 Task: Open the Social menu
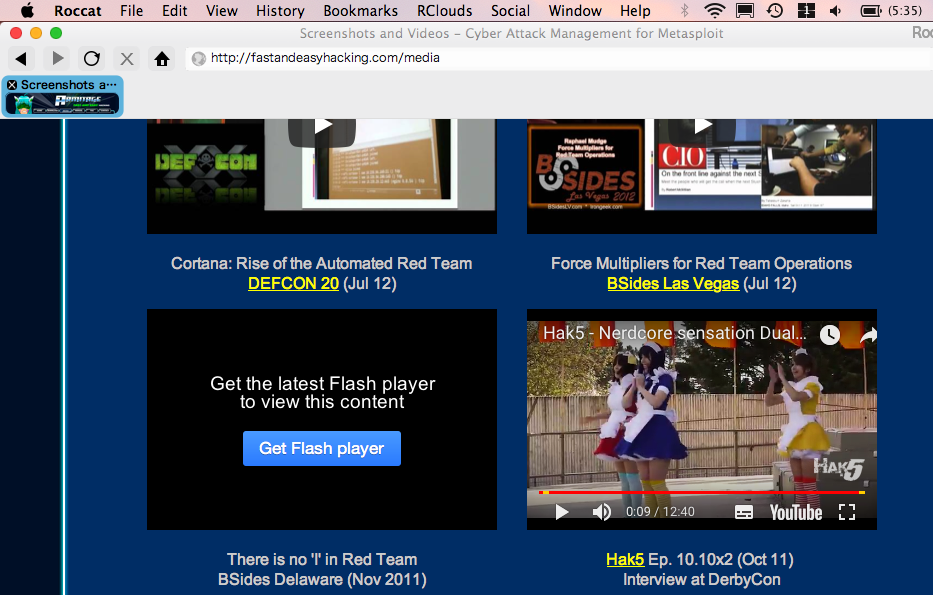(x=510, y=11)
